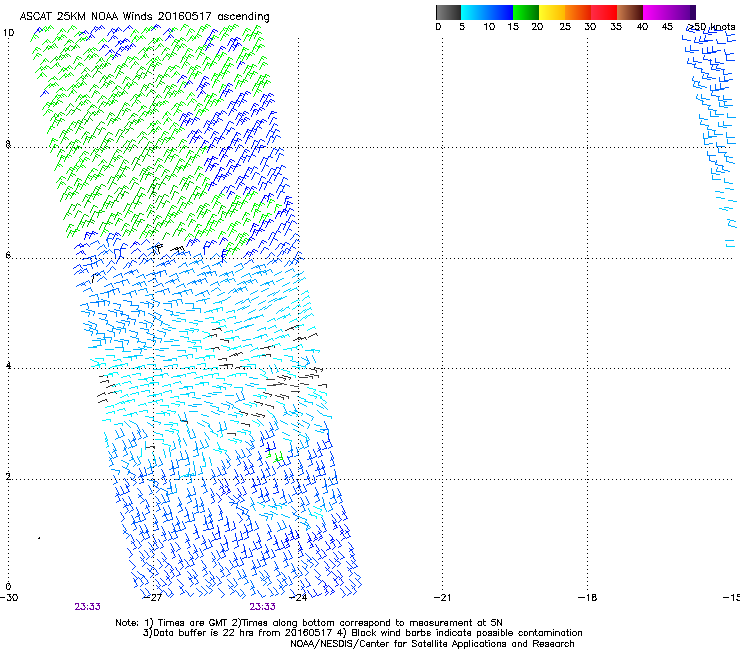Click the orange 25-30 knots legend segment
740x650 pixels.
(x=578, y=12)
